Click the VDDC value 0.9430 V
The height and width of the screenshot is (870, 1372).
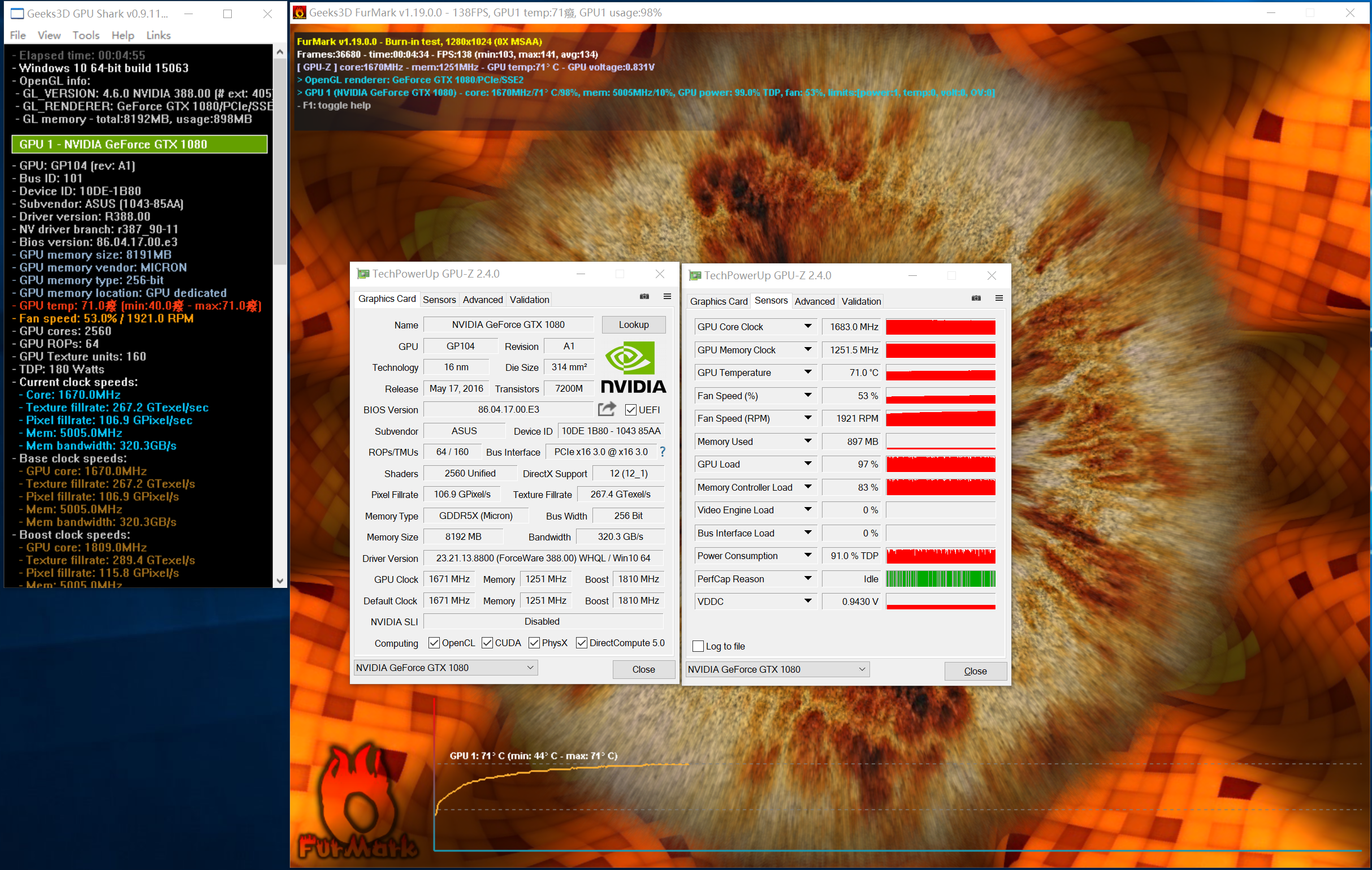click(x=851, y=601)
